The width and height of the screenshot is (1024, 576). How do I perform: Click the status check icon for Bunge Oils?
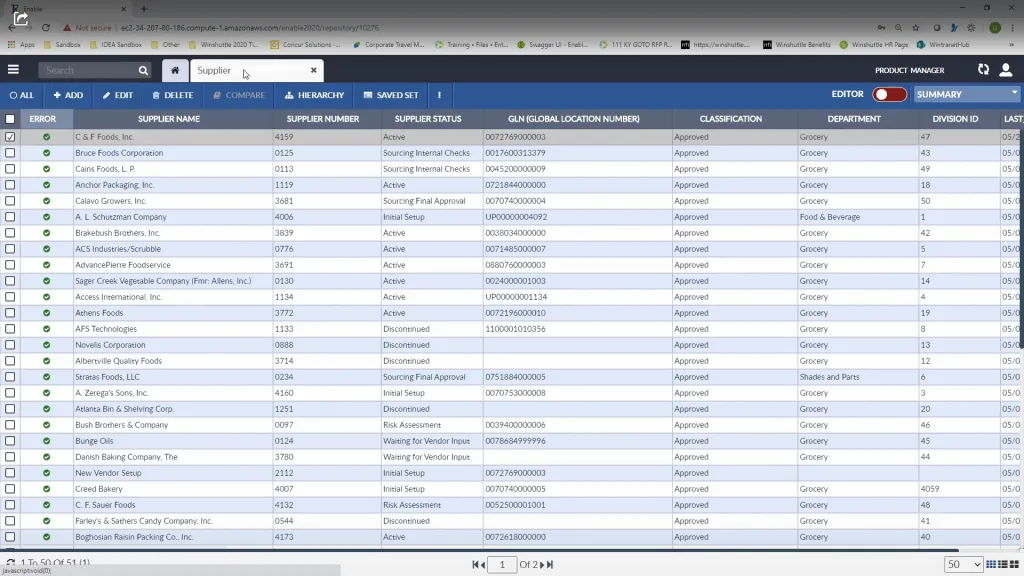tap(46, 441)
